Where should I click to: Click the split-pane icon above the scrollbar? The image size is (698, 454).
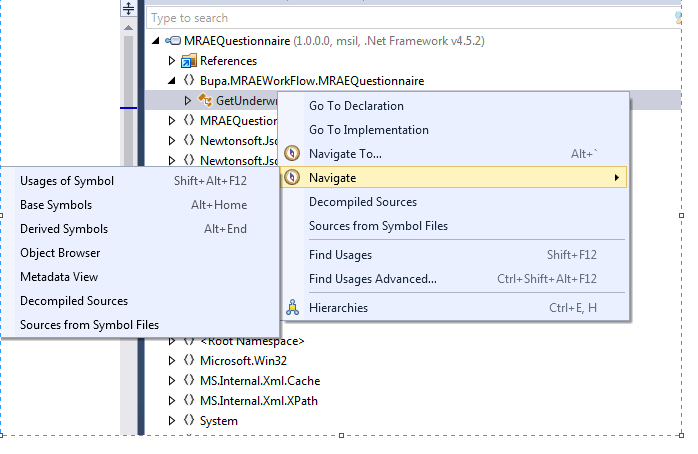click(x=128, y=9)
